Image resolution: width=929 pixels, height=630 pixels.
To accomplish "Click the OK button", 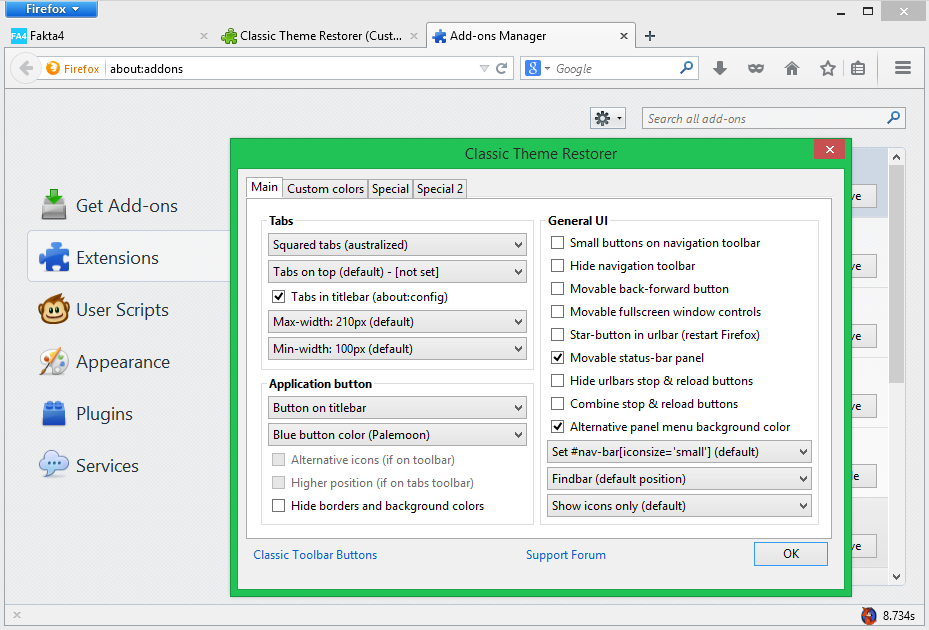I will (791, 554).
